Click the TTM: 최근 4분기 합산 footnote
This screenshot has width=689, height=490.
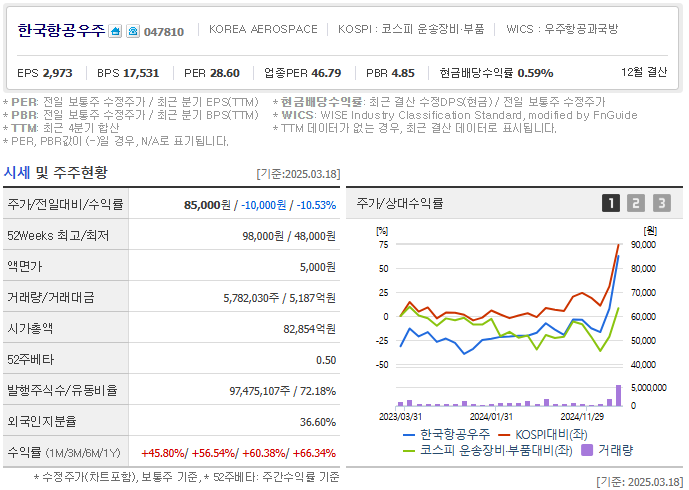pos(61,128)
